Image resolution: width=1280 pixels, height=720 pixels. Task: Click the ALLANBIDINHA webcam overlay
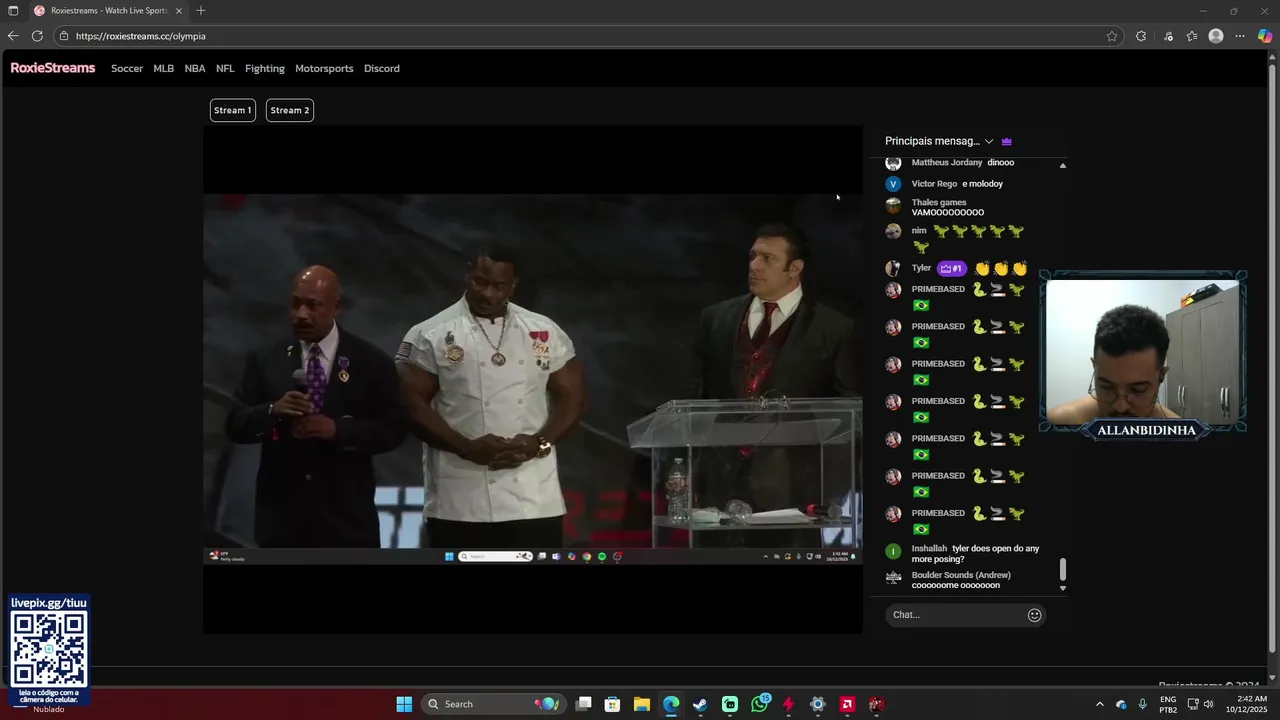point(1143,355)
